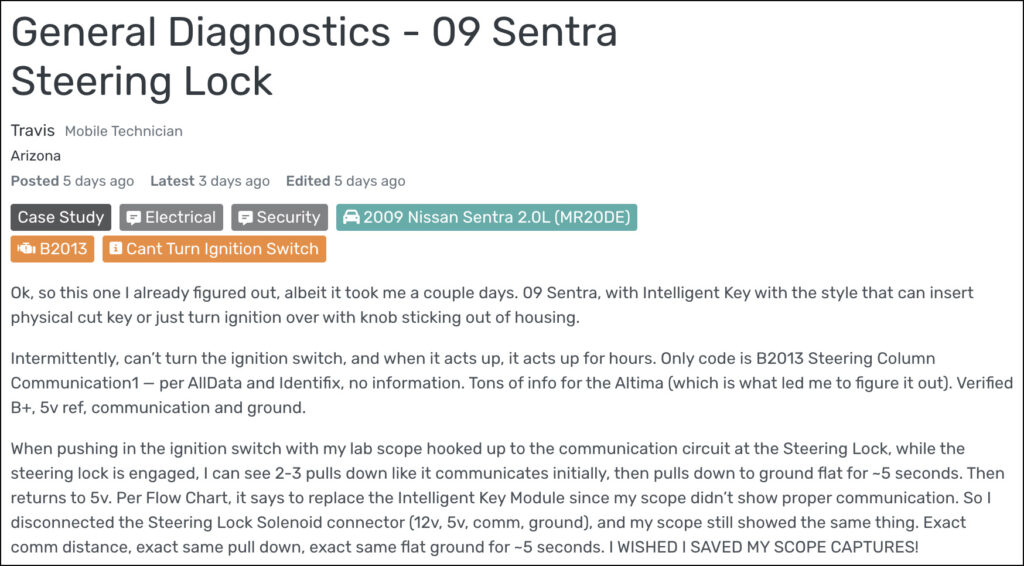
Task: Click the info icon in symptom tag
Action: point(115,248)
